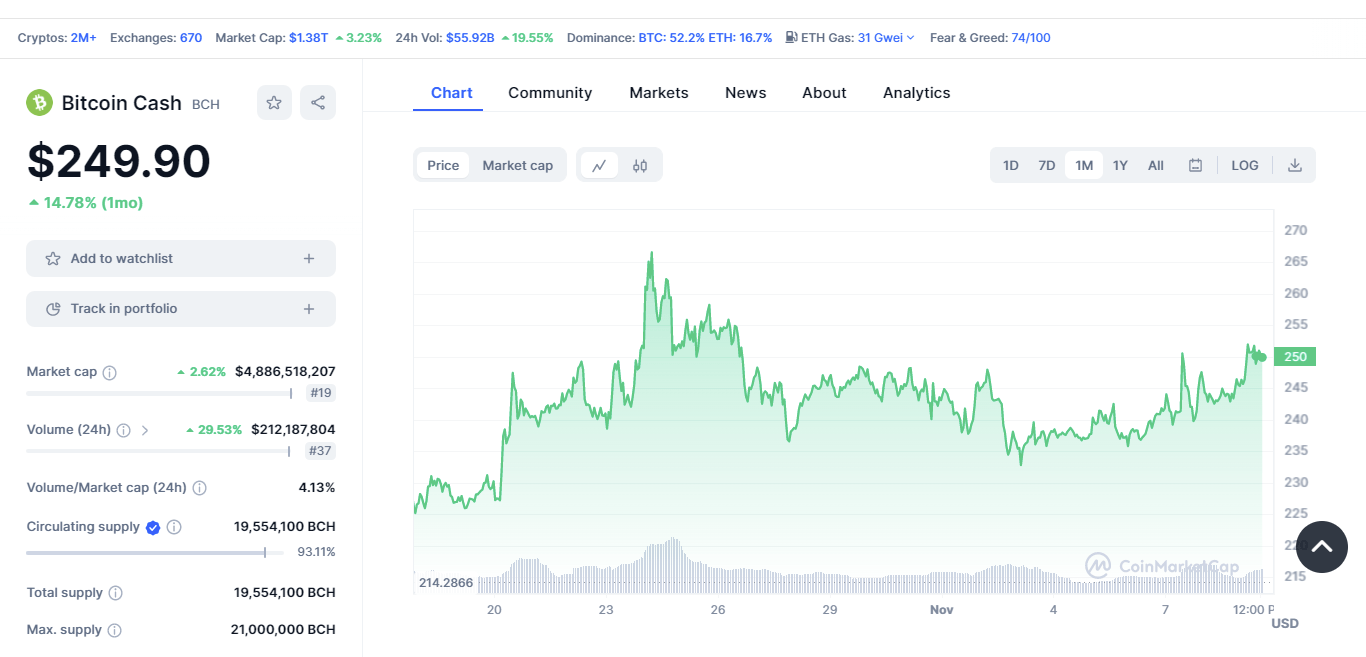Screen dimensions: 1366x657
Task: Click the #37 volume rank badge
Action: point(320,451)
